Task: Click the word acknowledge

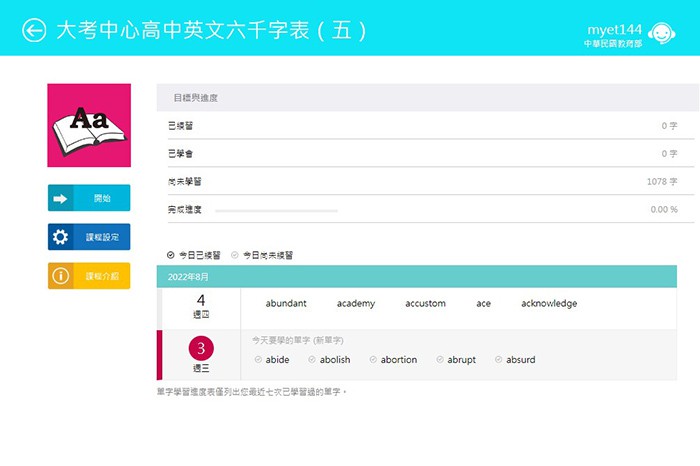Action: 549,304
